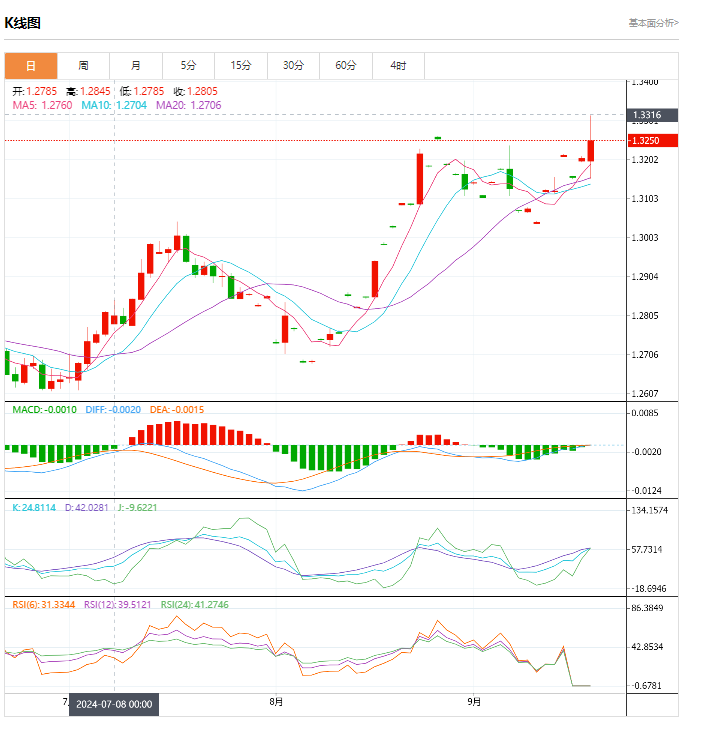This screenshot has height=730, width=721.
Task: Click the 134.1574 KDJ axis label
Action: tap(650, 511)
